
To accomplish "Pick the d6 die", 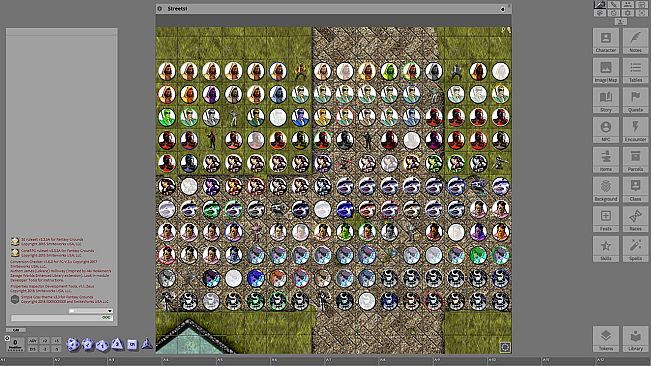I will tap(132, 344).
